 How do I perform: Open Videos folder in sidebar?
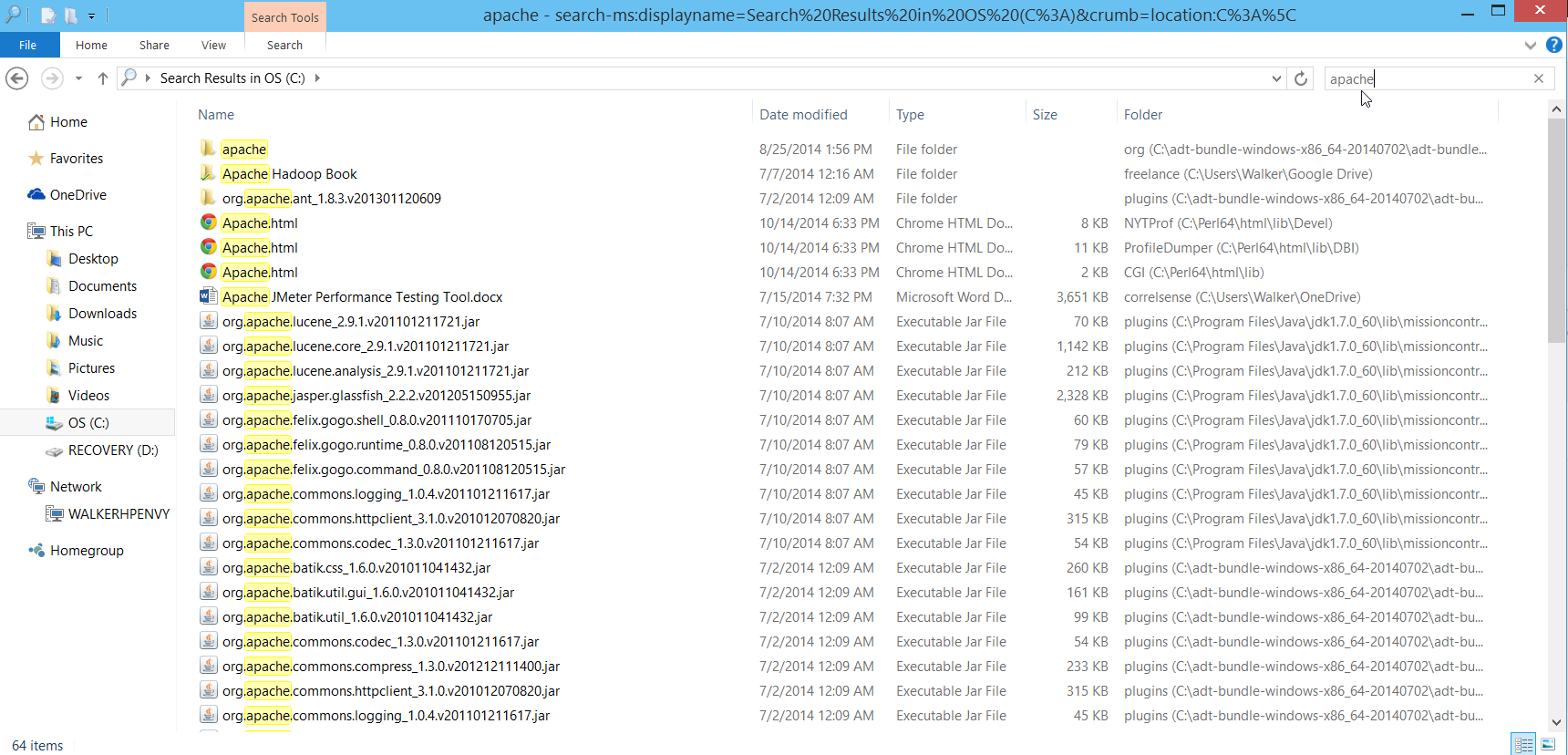[x=88, y=396]
